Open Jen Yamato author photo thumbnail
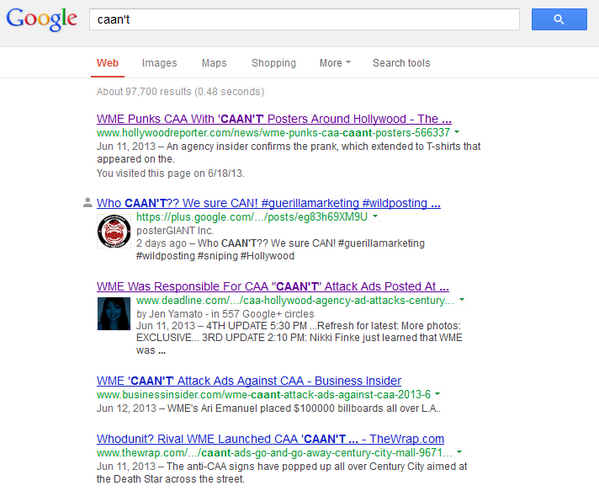 pyautogui.click(x=114, y=313)
